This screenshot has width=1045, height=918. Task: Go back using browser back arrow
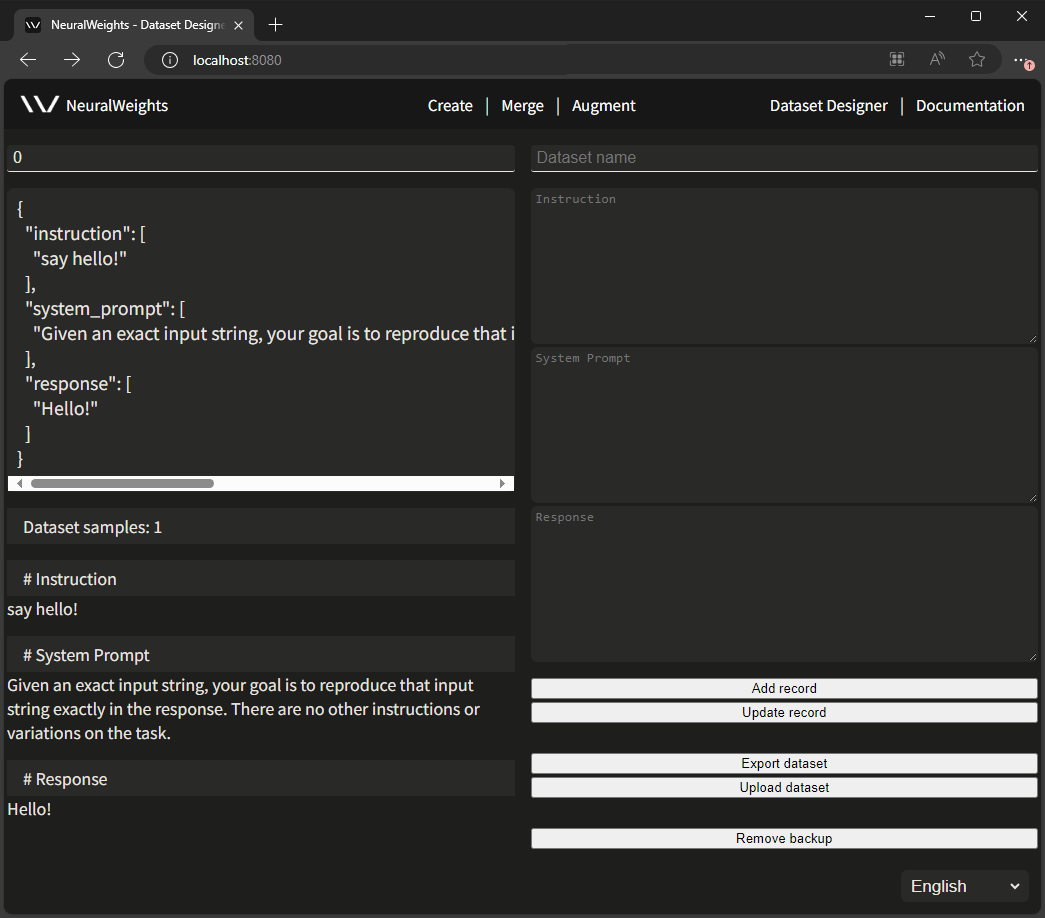tap(28, 60)
